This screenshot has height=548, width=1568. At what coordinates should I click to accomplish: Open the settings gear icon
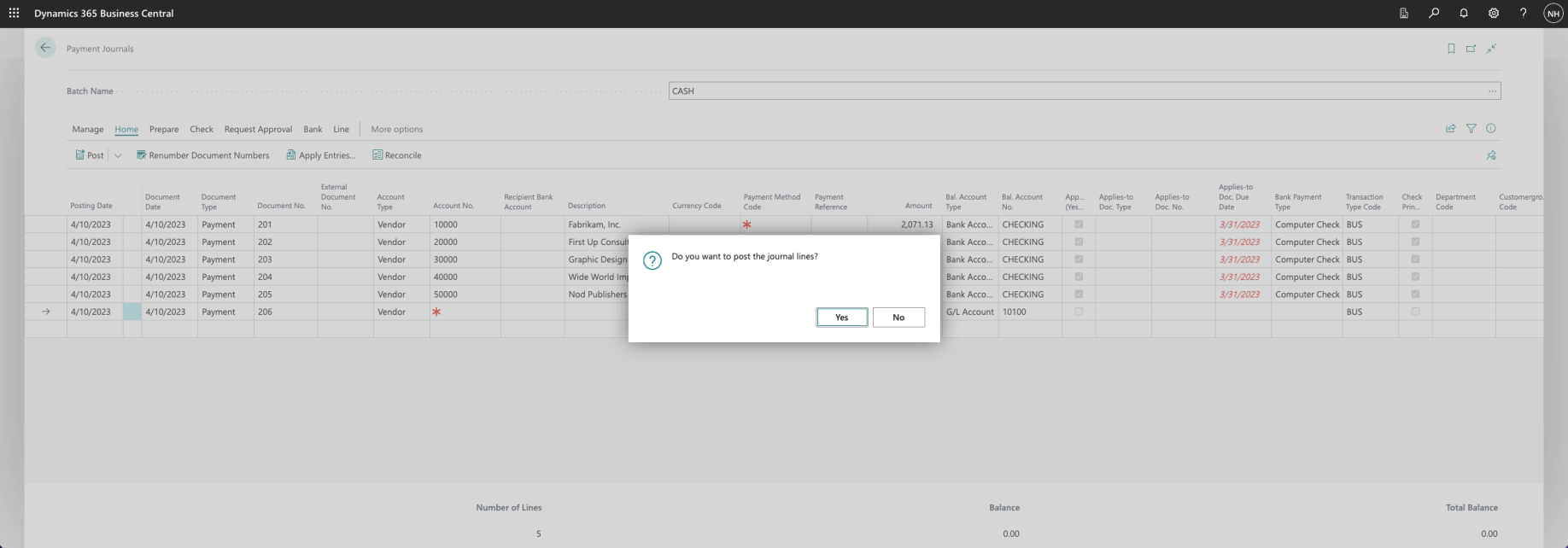coord(1494,13)
